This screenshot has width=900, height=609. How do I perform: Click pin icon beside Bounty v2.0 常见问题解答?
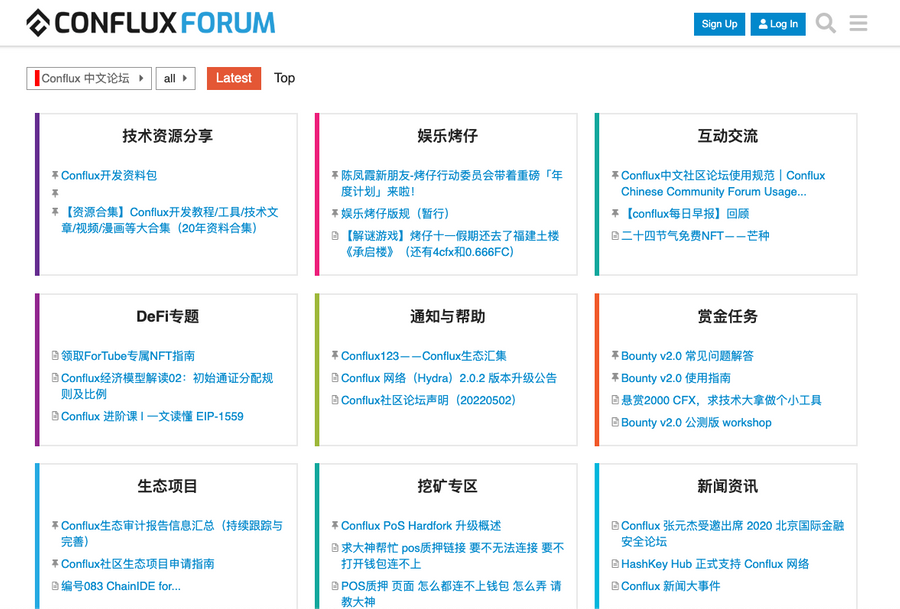[615, 356]
